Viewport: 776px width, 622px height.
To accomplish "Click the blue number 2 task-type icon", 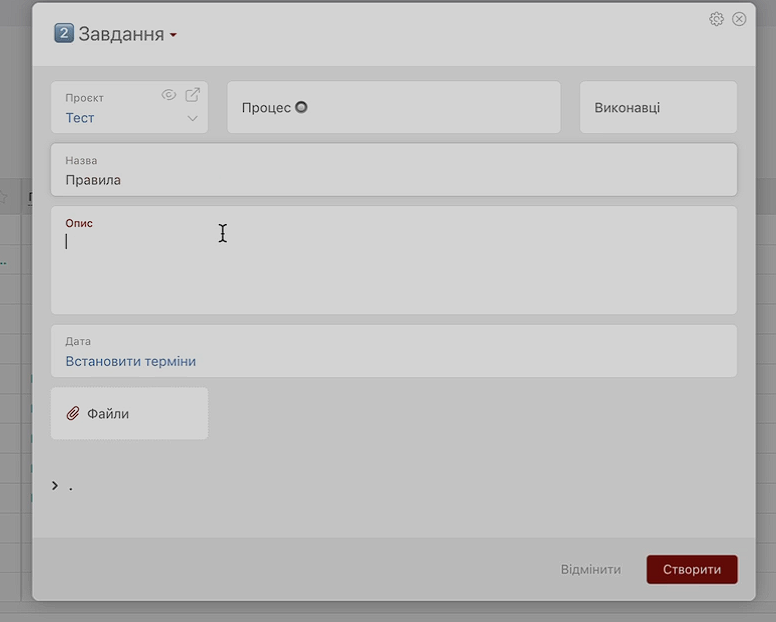I will tap(64, 34).
